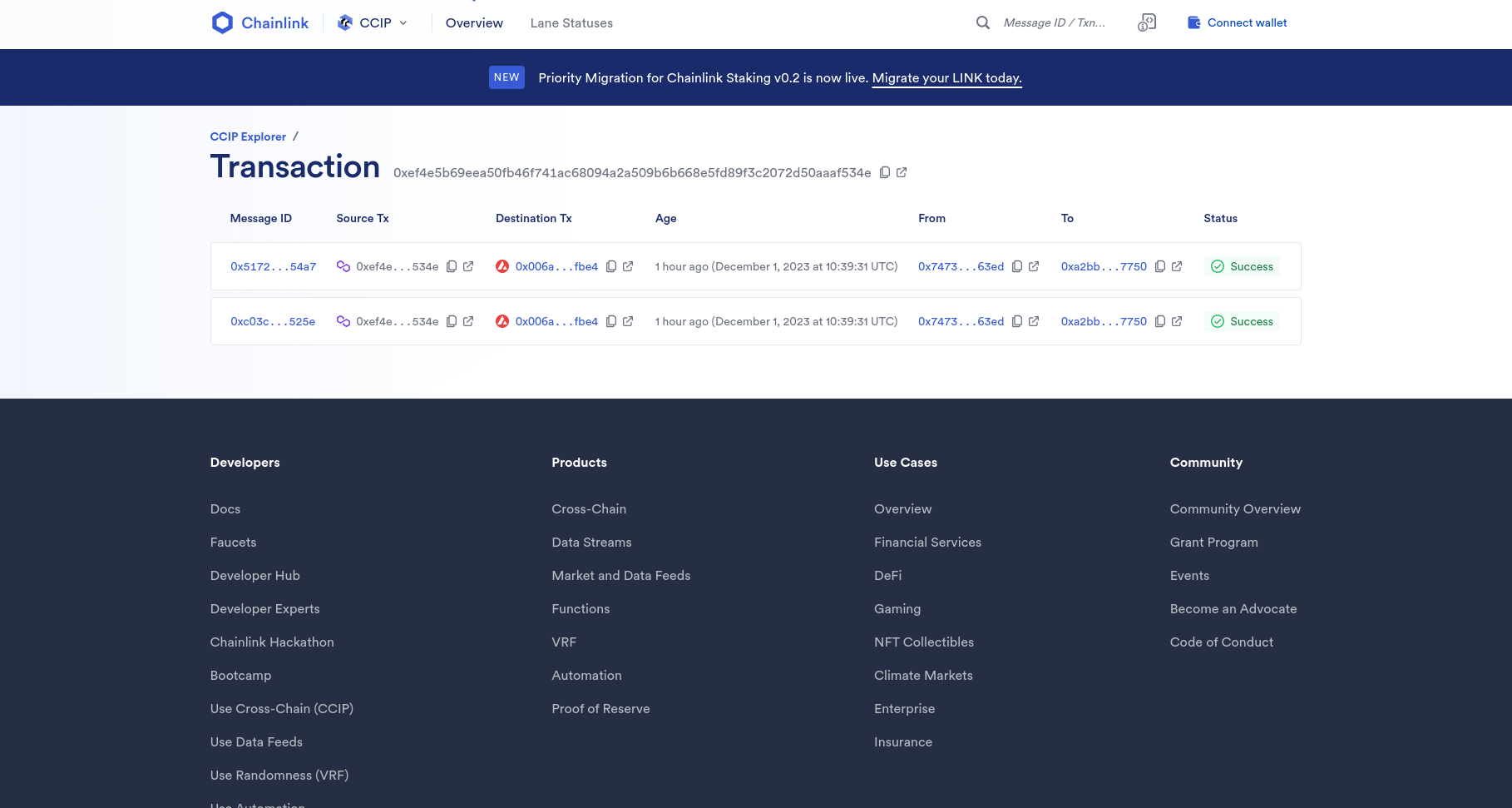Click the Migrate your LINK today link
The height and width of the screenshot is (808, 1512).
point(946,77)
